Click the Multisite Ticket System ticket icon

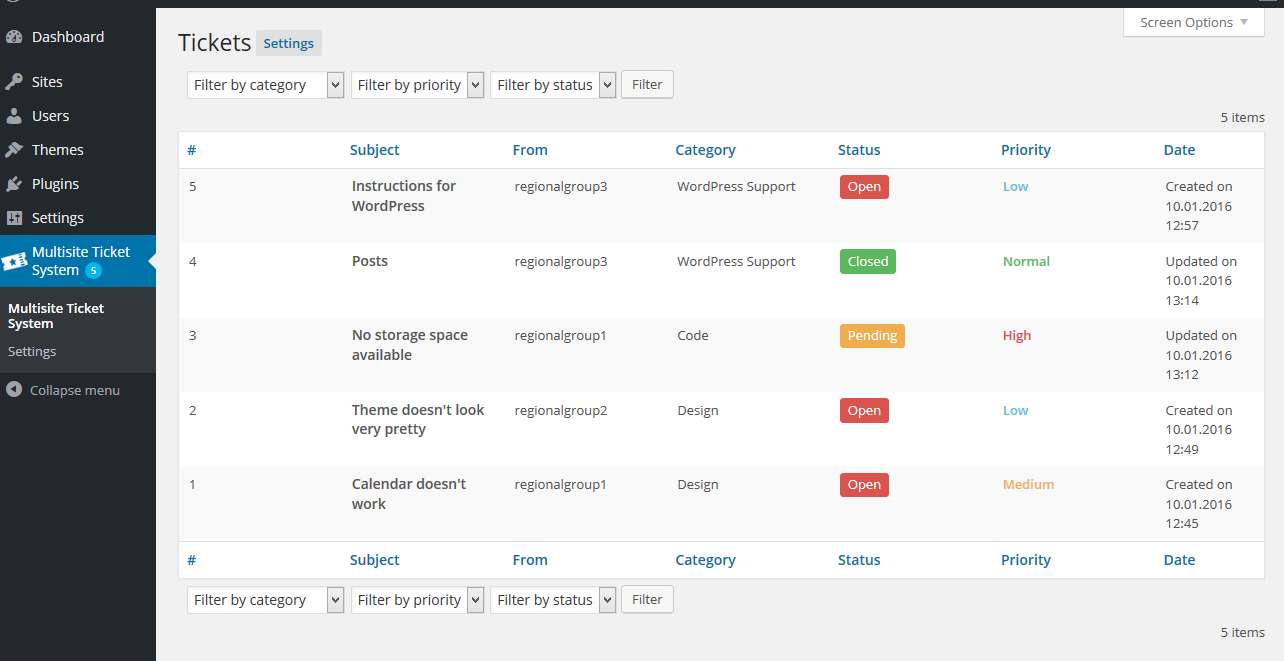[x=14, y=261]
